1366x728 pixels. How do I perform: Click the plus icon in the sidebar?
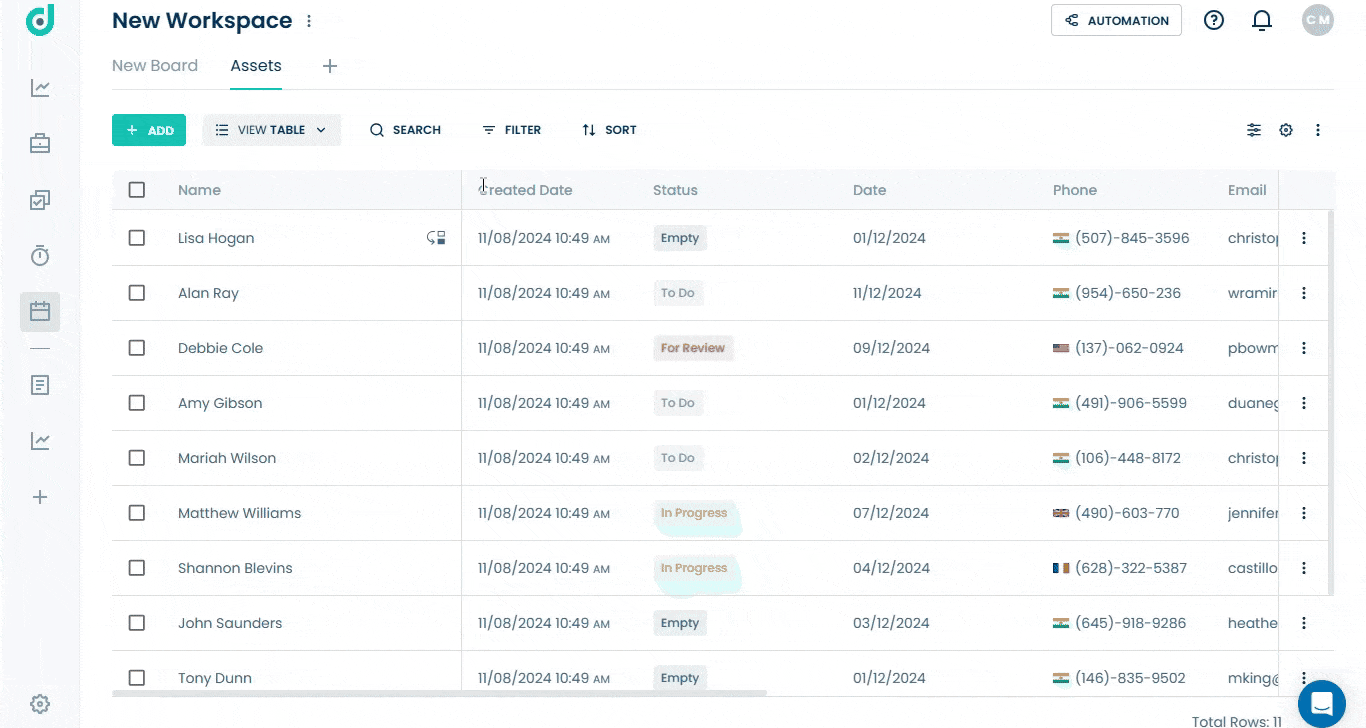[x=40, y=497]
